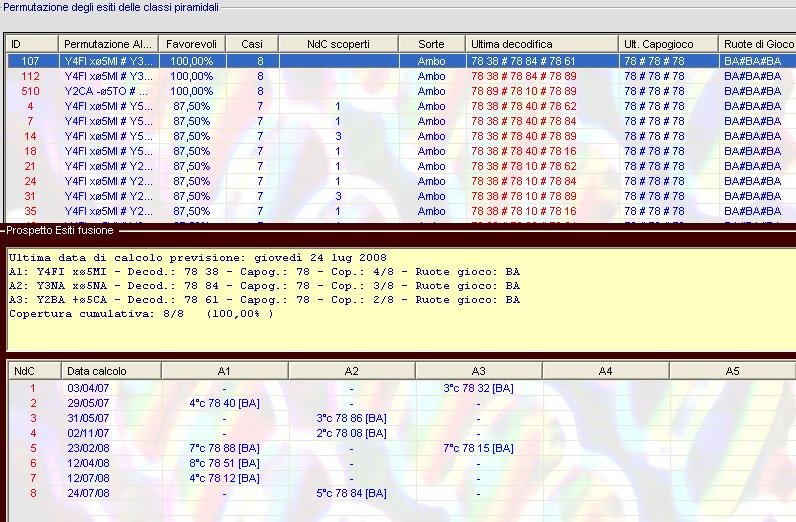Viewport: 796px width, 522px height.
Task: Click the A1 column header
Action: point(224,371)
